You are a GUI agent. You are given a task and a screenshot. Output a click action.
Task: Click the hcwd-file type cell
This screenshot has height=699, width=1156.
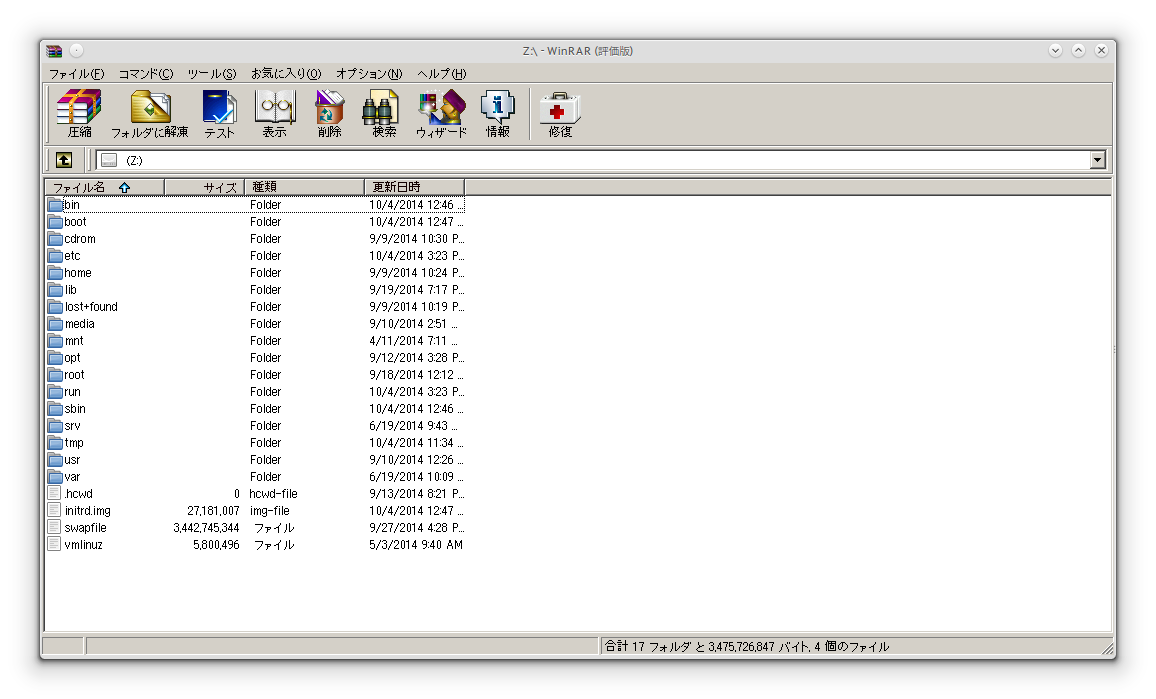click(274, 493)
